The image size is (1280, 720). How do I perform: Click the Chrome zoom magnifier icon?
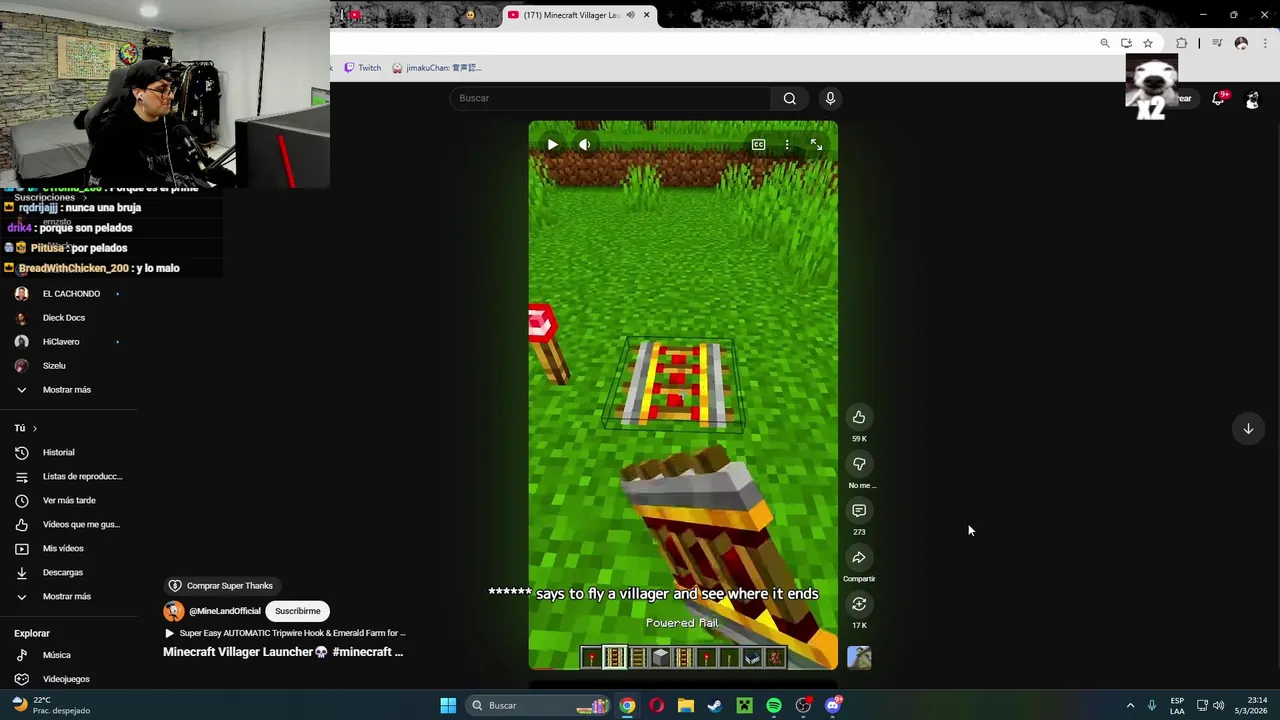(x=1104, y=43)
